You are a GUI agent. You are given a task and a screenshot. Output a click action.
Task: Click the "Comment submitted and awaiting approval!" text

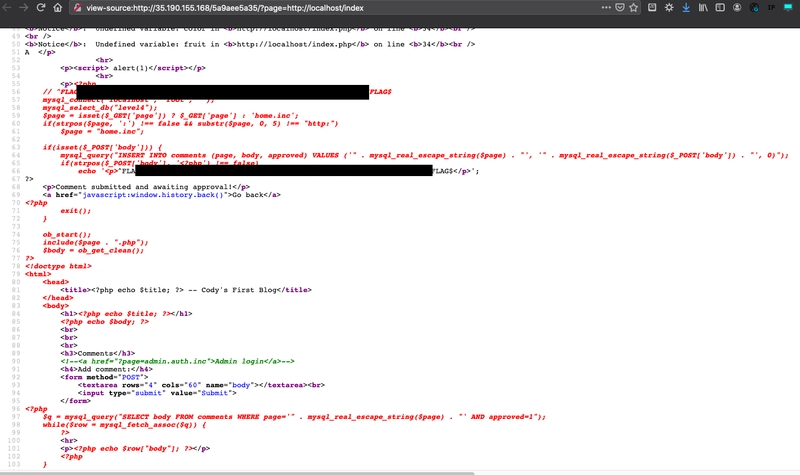point(145,187)
